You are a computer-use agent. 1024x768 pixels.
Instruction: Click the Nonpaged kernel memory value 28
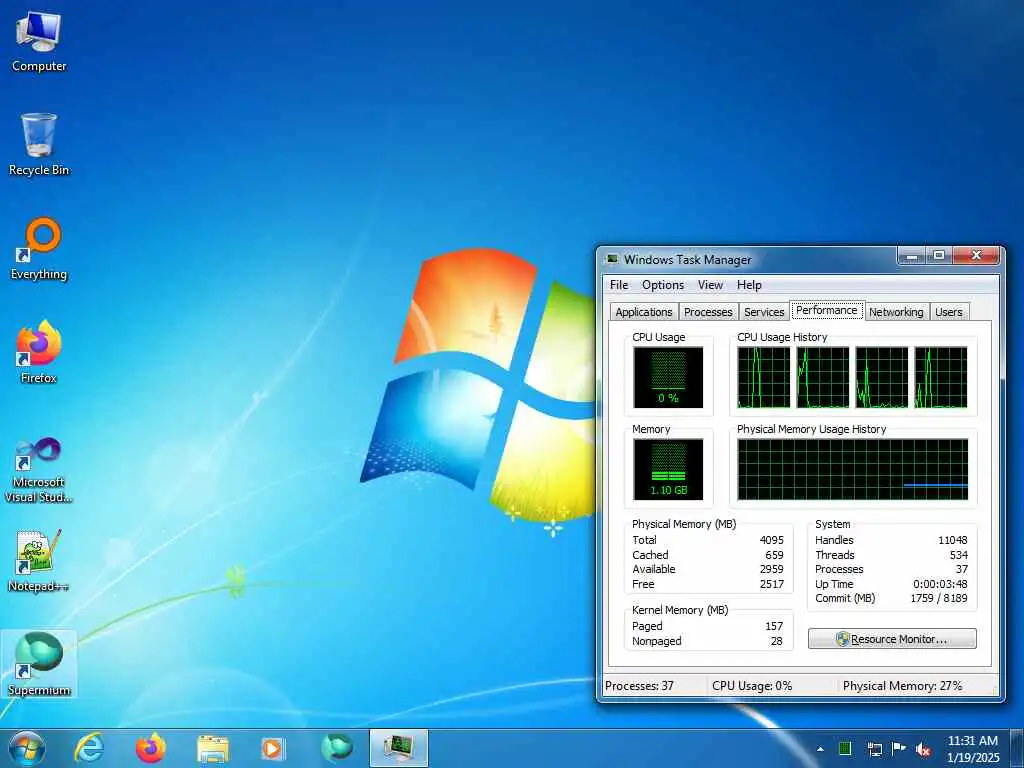point(776,641)
